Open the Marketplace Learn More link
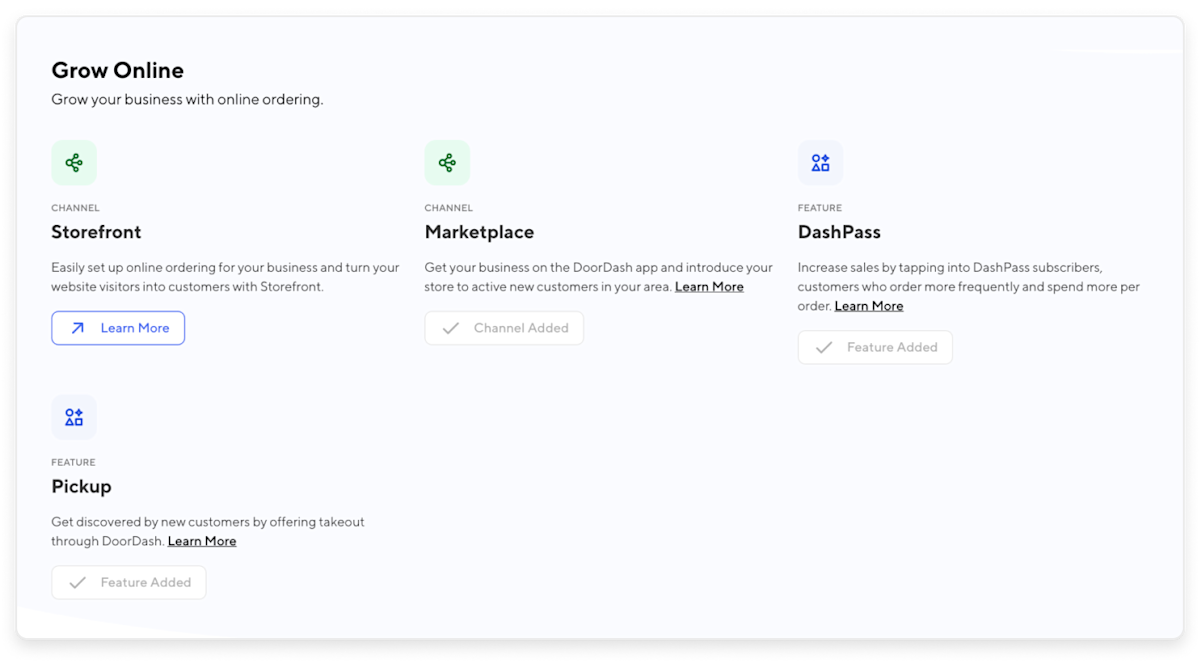Image resolution: width=1200 pixels, height=669 pixels. (709, 287)
